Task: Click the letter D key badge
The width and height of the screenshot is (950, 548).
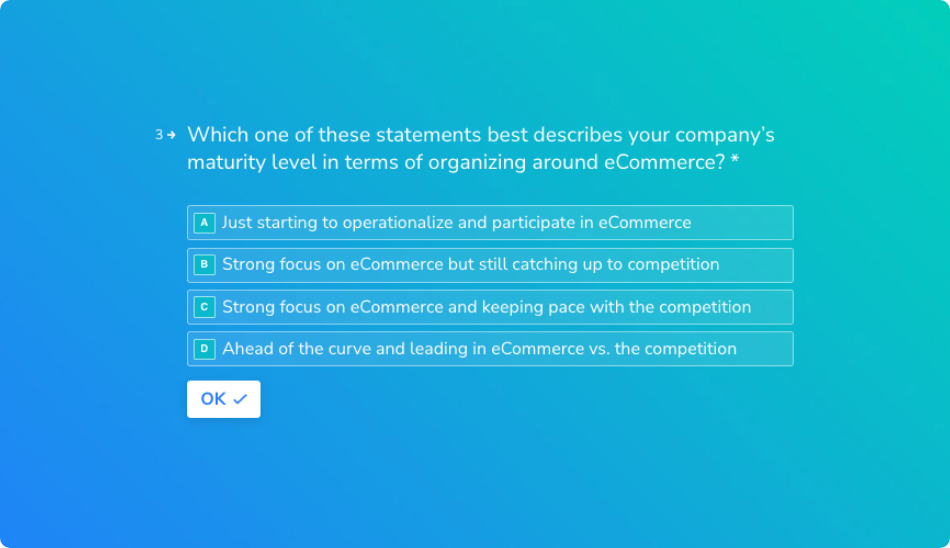Action: pyautogui.click(x=204, y=349)
